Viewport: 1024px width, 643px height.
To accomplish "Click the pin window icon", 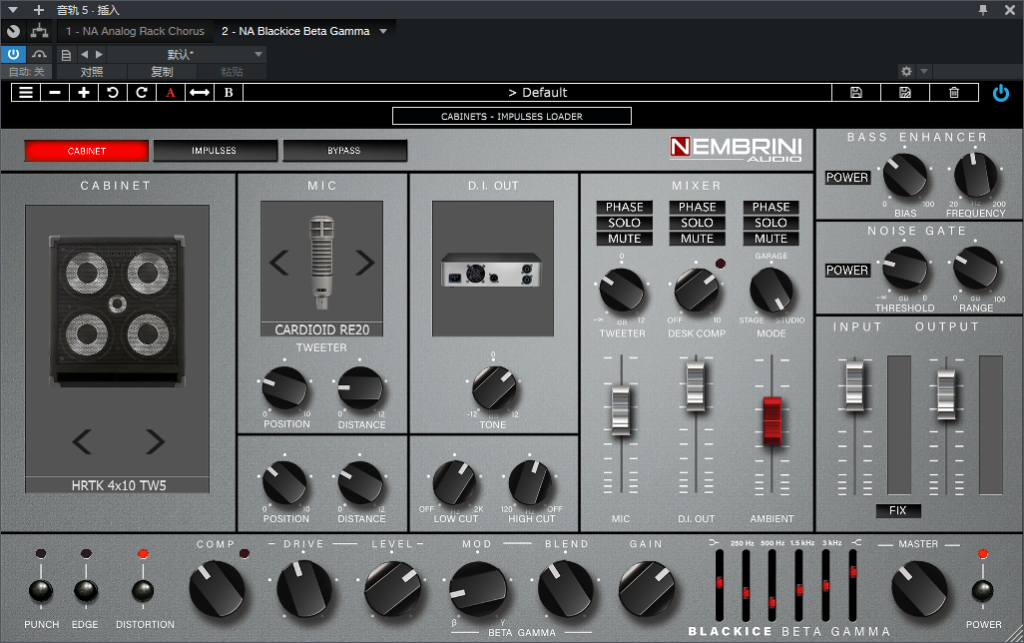I will click(x=983, y=10).
